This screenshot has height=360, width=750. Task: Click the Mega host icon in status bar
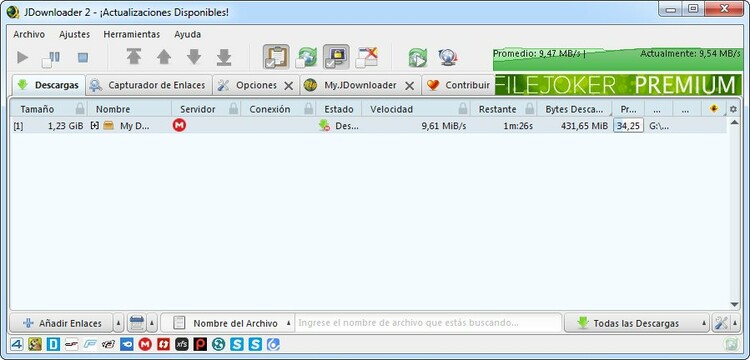145,344
